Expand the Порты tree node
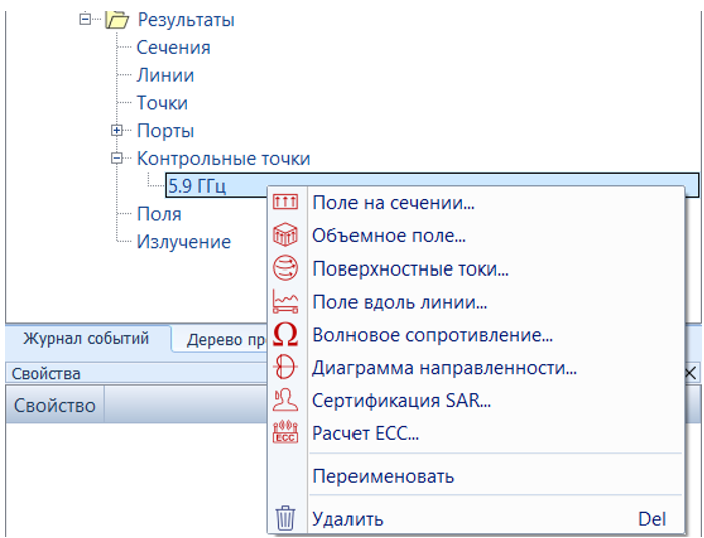The image size is (704, 538). point(117,131)
